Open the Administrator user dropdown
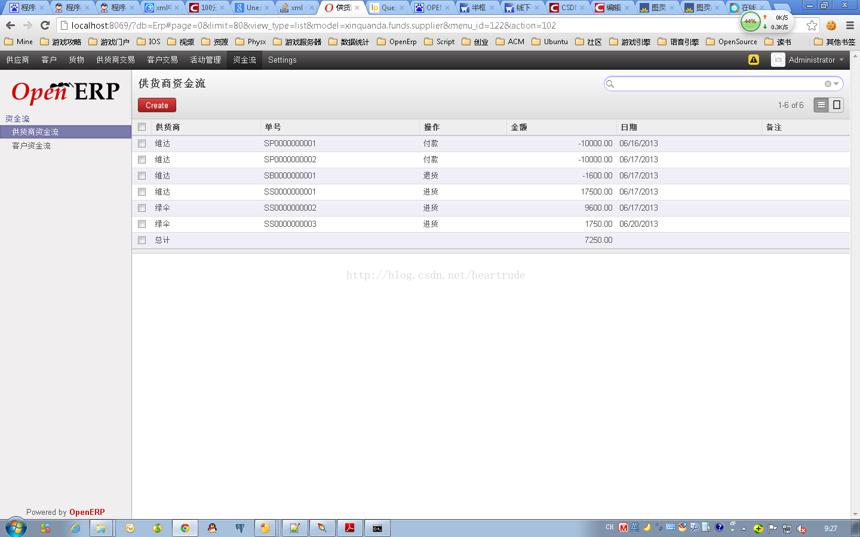Viewport: 860px width, 537px height. [x=808, y=60]
